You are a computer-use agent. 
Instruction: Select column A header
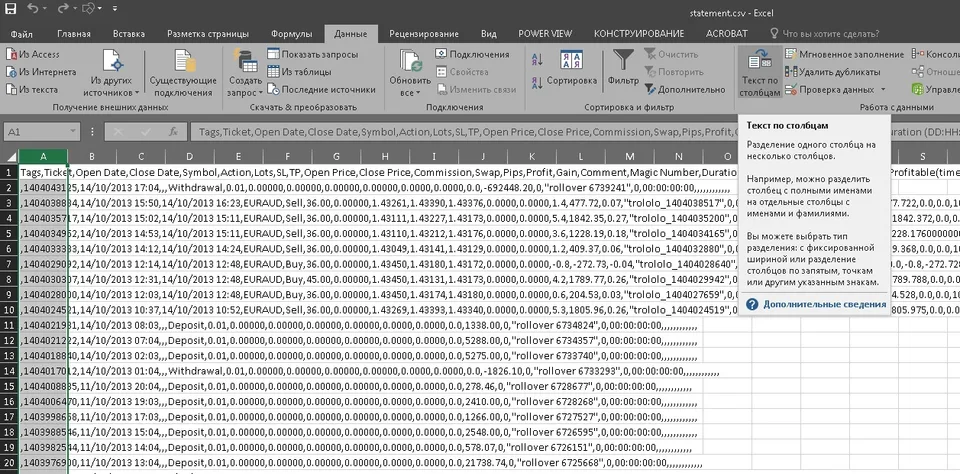coord(43,157)
